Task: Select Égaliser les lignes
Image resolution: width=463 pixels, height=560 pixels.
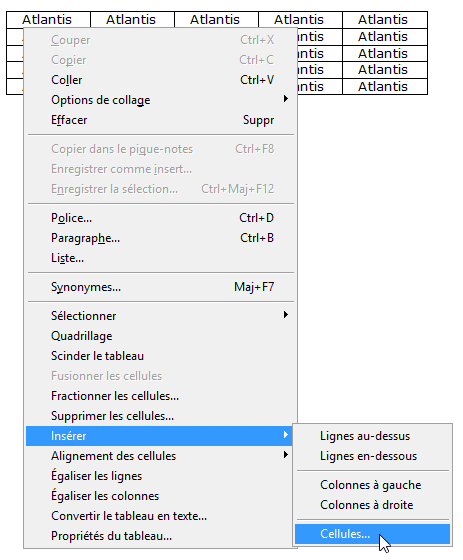Action: 160,476
